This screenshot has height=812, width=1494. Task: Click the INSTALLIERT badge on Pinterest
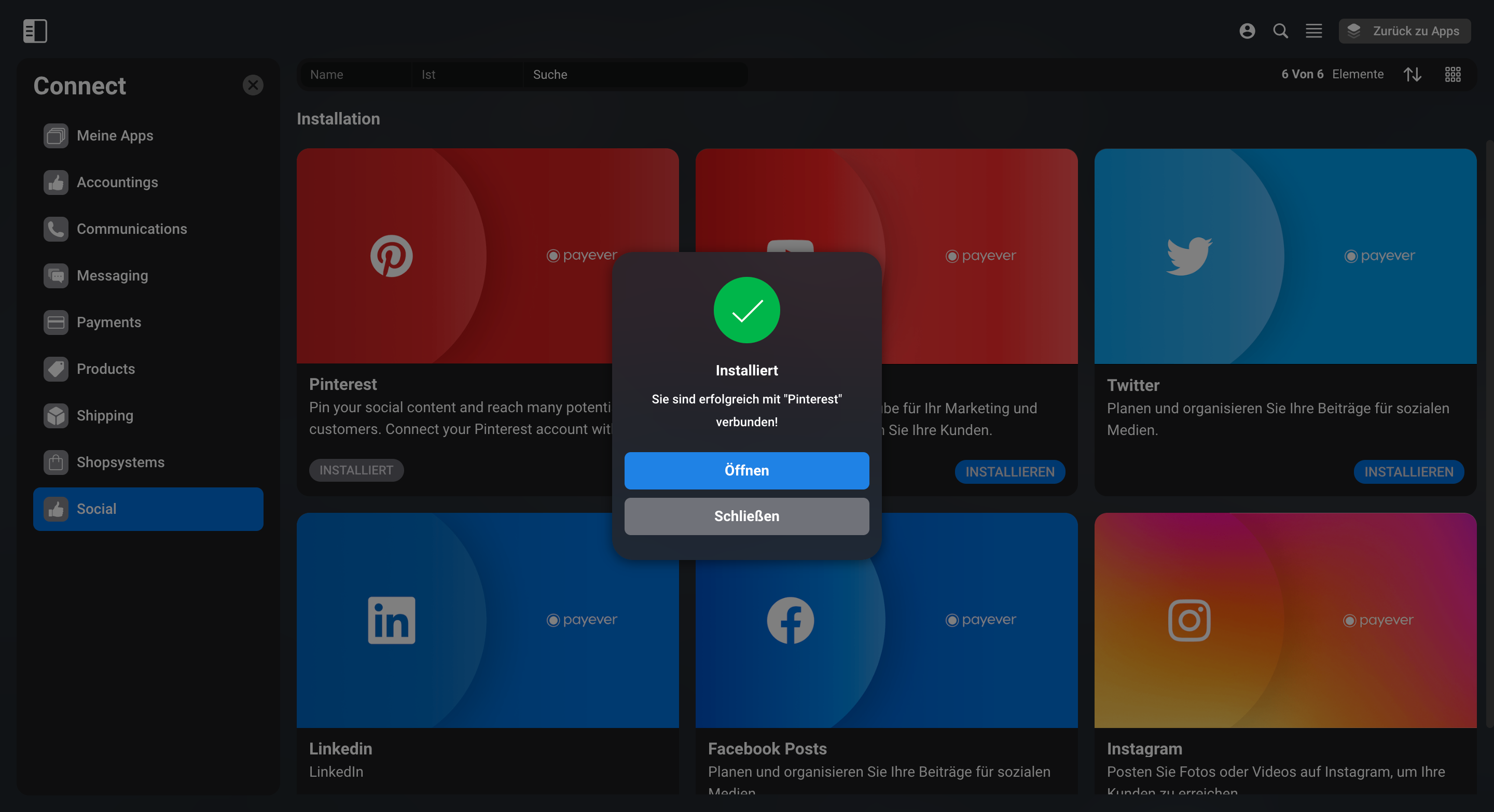[356, 470]
